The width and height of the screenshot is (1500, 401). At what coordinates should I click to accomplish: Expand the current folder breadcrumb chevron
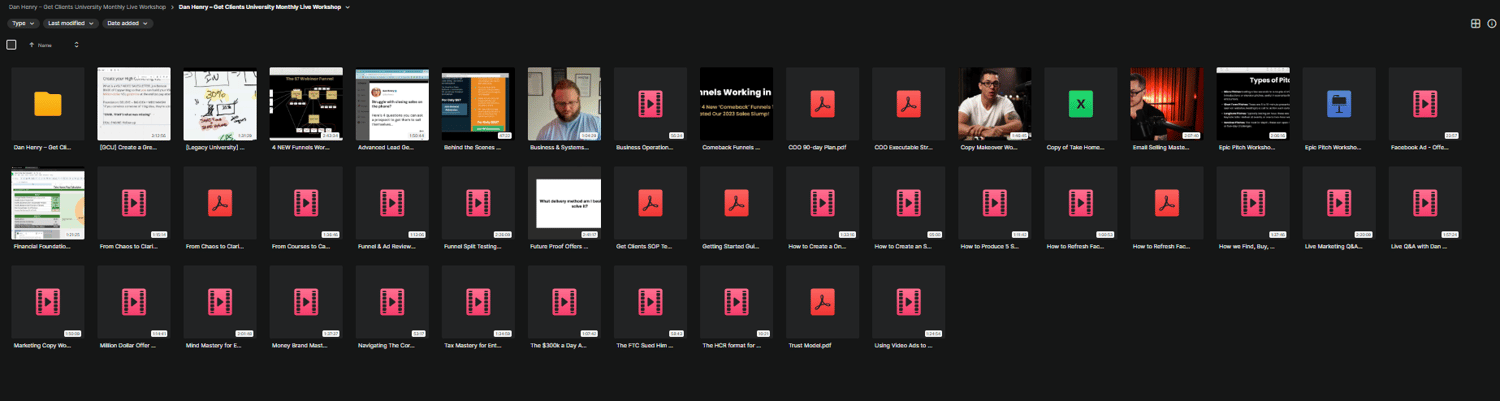coord(348,7)
